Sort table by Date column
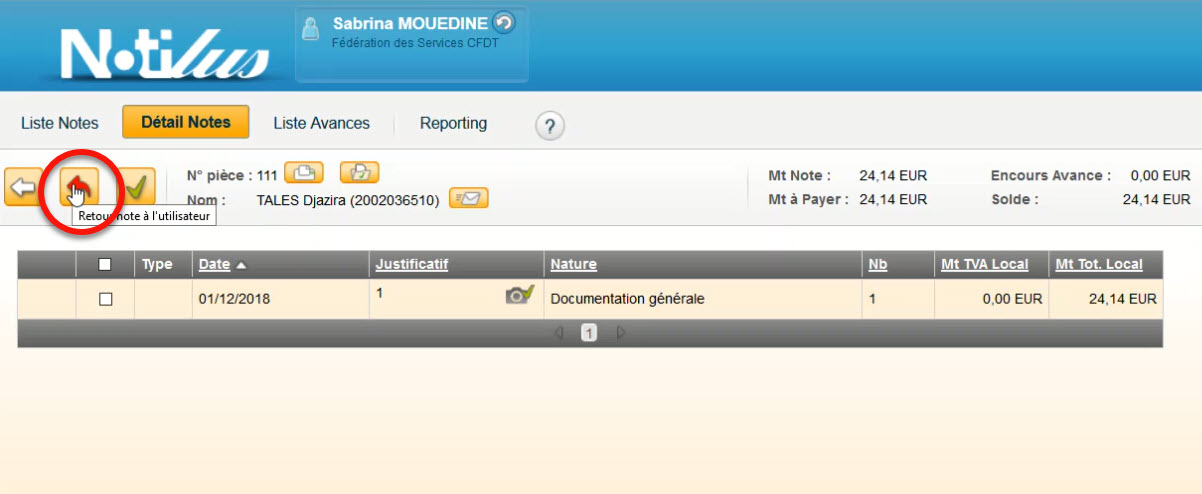The image size is (1202, 494). pyautogui.click(x=214, y=265)
